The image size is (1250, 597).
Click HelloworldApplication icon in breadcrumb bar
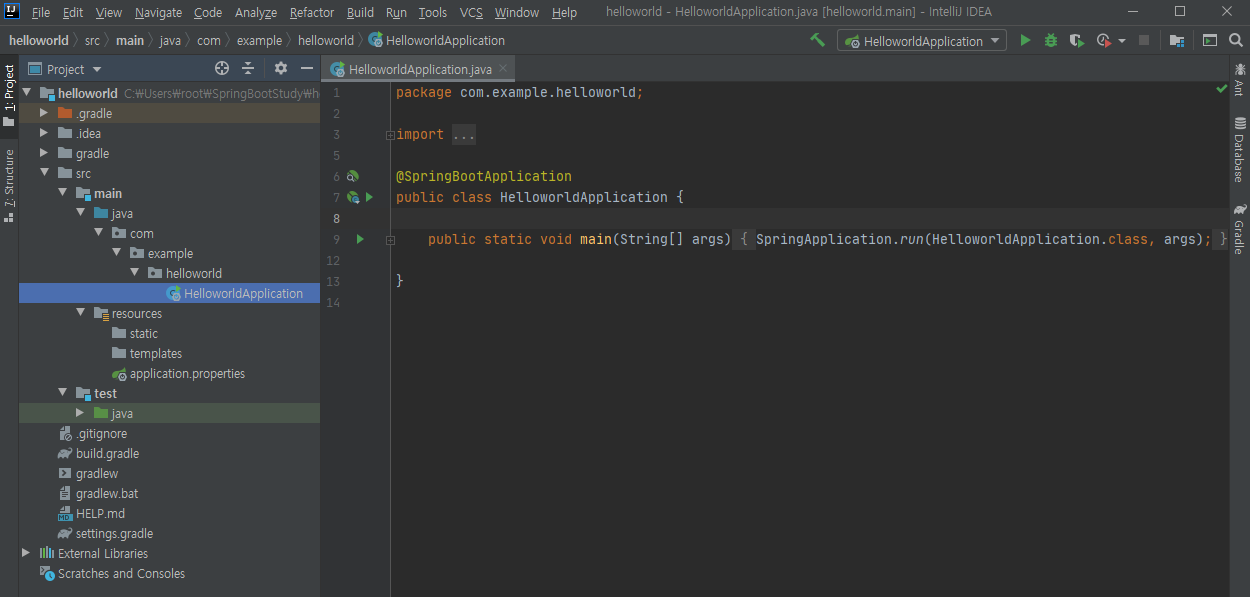point(375,40)
